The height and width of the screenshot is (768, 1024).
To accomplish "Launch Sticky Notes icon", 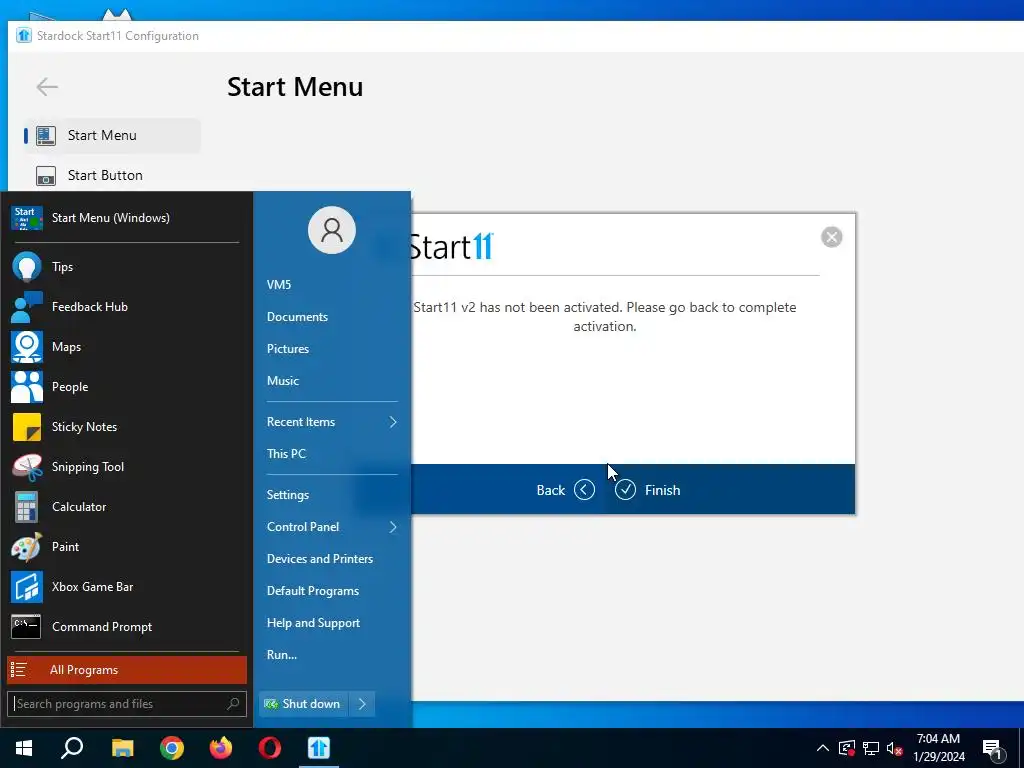I will (x=27, y=426).
